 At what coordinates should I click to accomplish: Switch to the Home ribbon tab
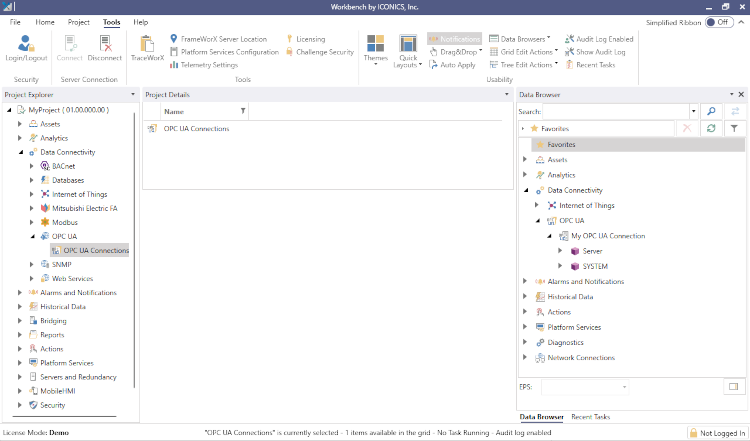point(45,22)
